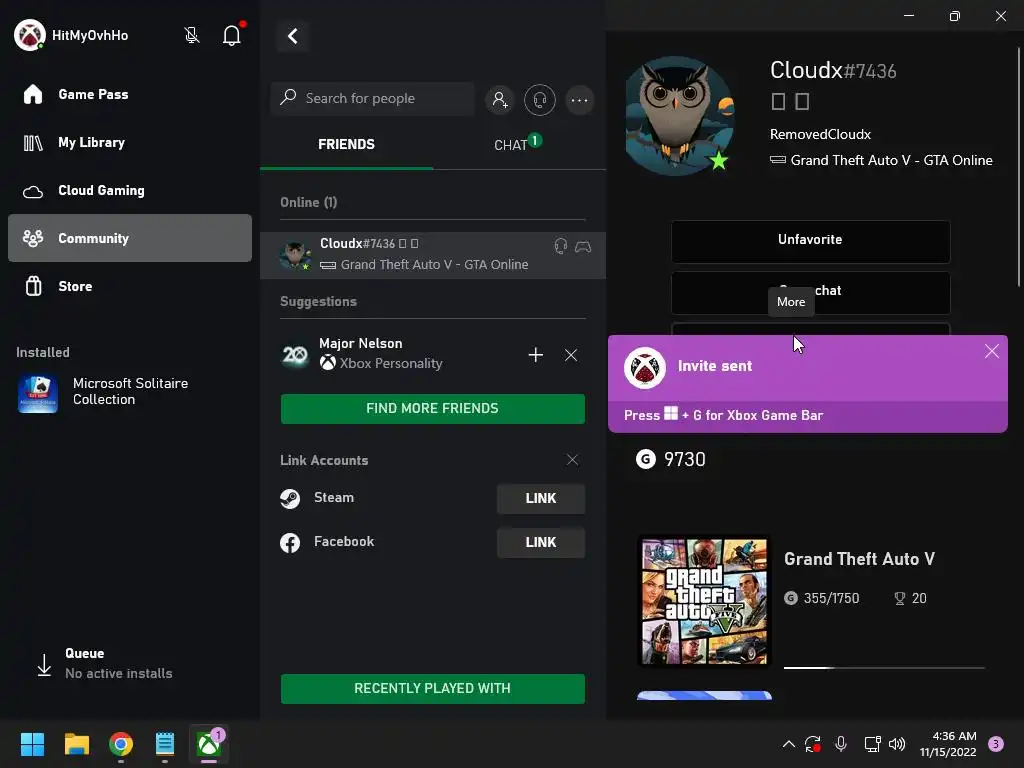Screen dimensions: 1024x768
Task: Link the Steam account
Action: pyautogui.click(x=541, y=498)
